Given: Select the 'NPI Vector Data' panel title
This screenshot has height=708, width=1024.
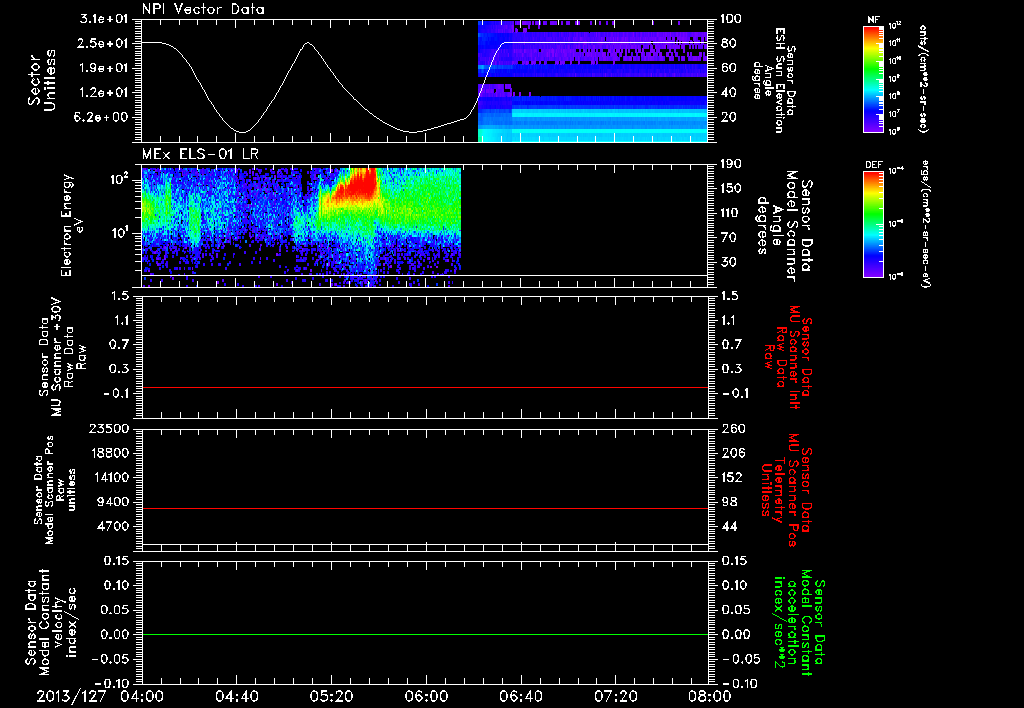Looking at the screenshot, I should (x=203, y=9).
